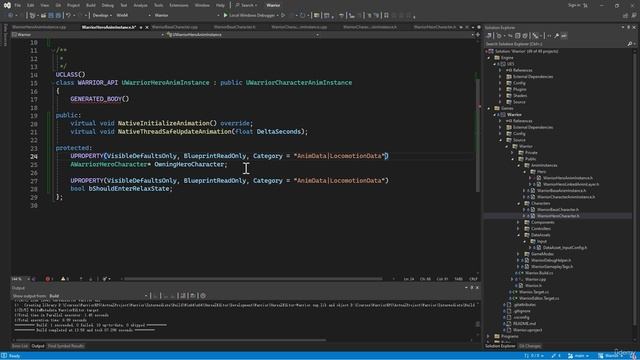Click the Ready status icon in status bar
This screenshot has width=640, height=360.
point(4,356)
